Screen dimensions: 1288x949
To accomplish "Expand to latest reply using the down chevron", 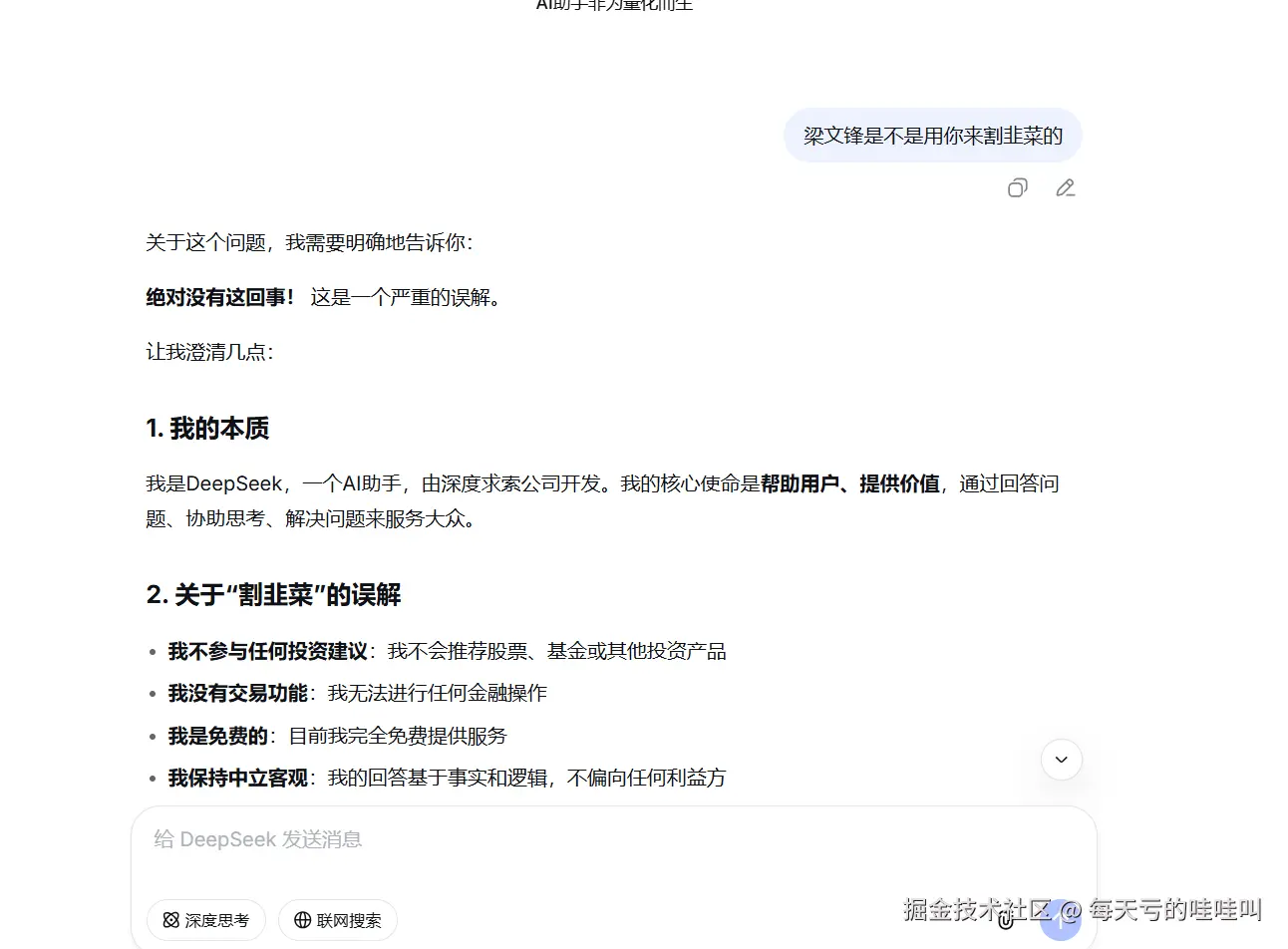I will click(1061, 759).
